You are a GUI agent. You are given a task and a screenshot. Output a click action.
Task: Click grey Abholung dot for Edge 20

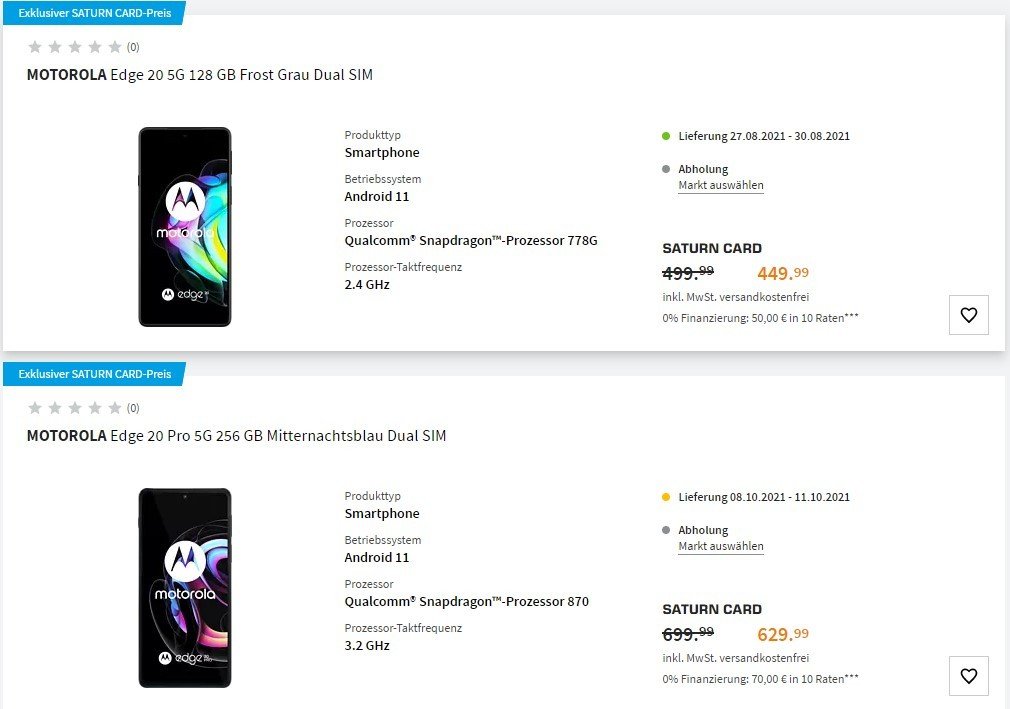(x=666, y=169)
